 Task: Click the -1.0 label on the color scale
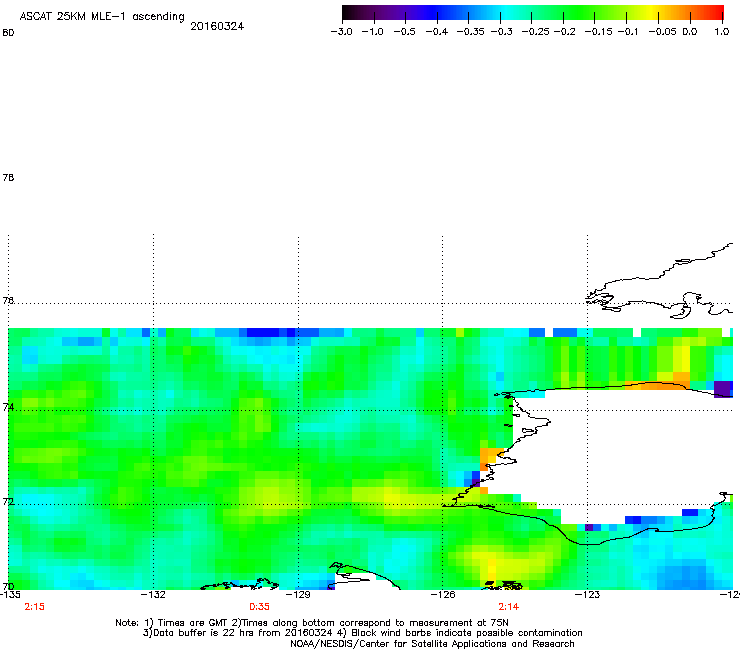(x=372, y=32)
